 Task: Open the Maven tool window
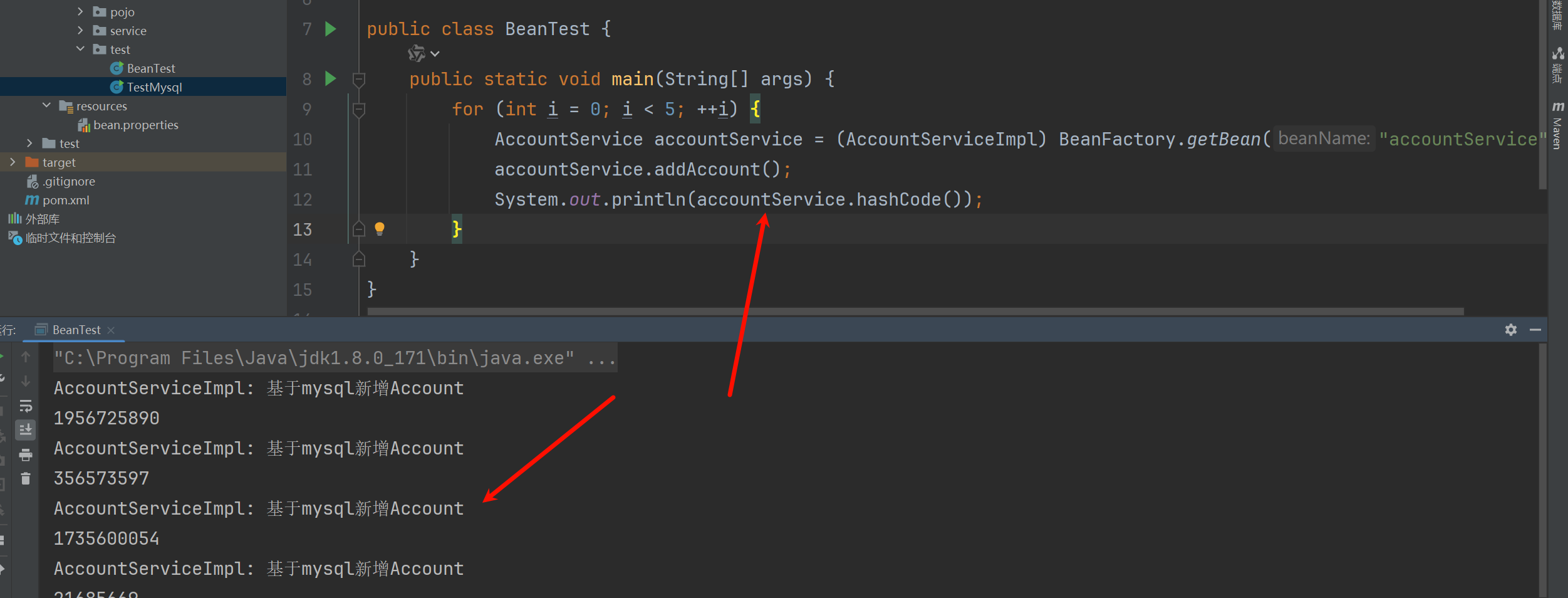(1557, 125)
